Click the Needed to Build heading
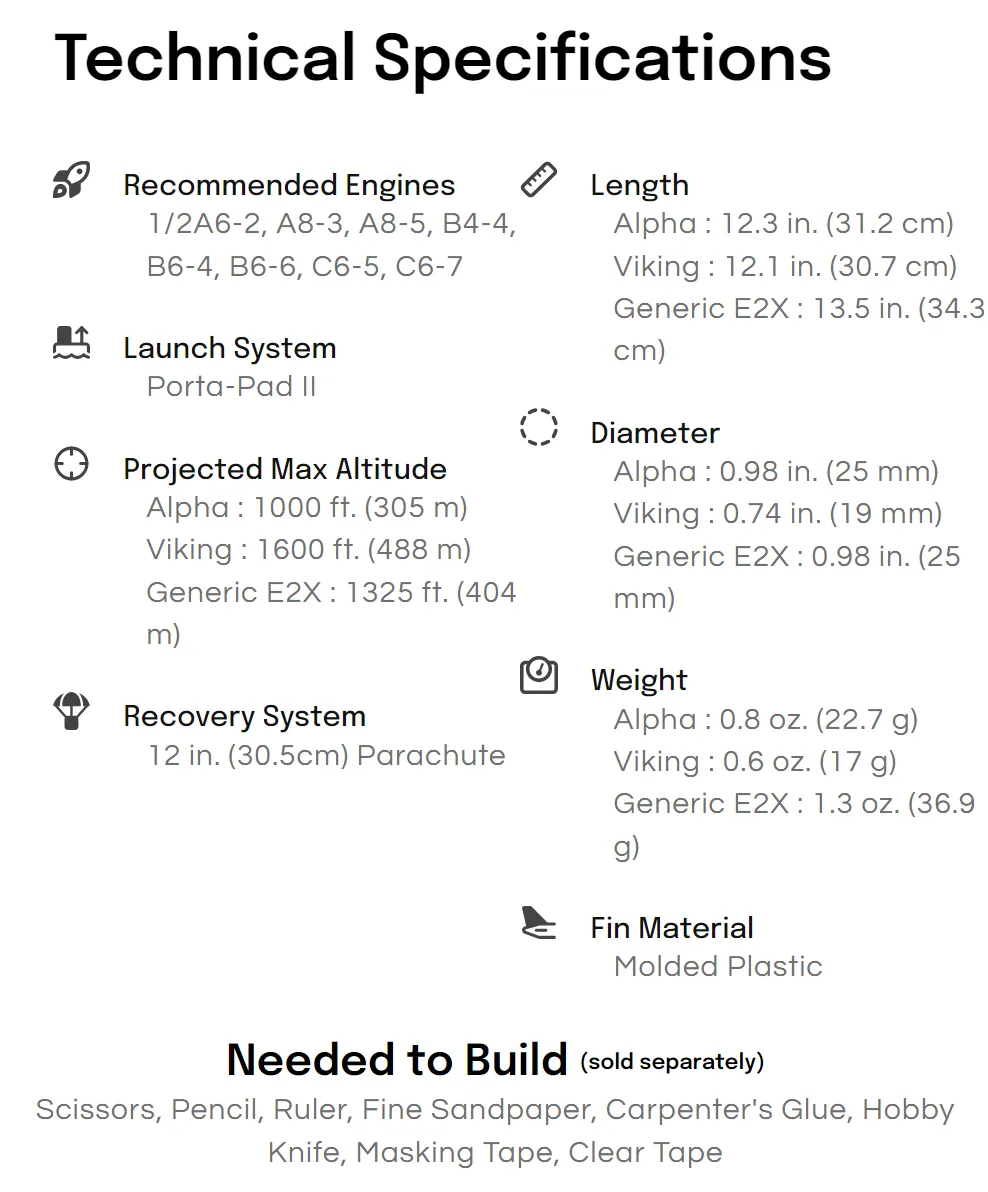 point(397,1059)
